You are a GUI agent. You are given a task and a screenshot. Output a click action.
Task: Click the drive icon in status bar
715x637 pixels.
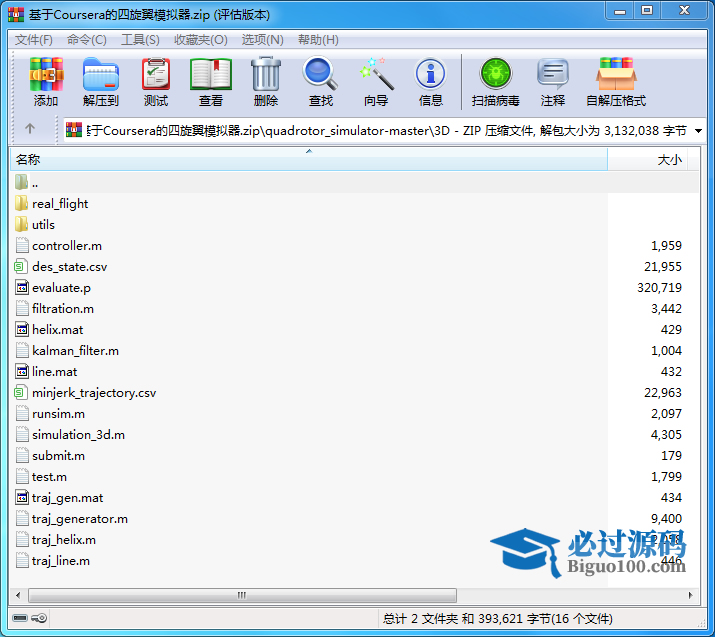[x=20, y=618]
